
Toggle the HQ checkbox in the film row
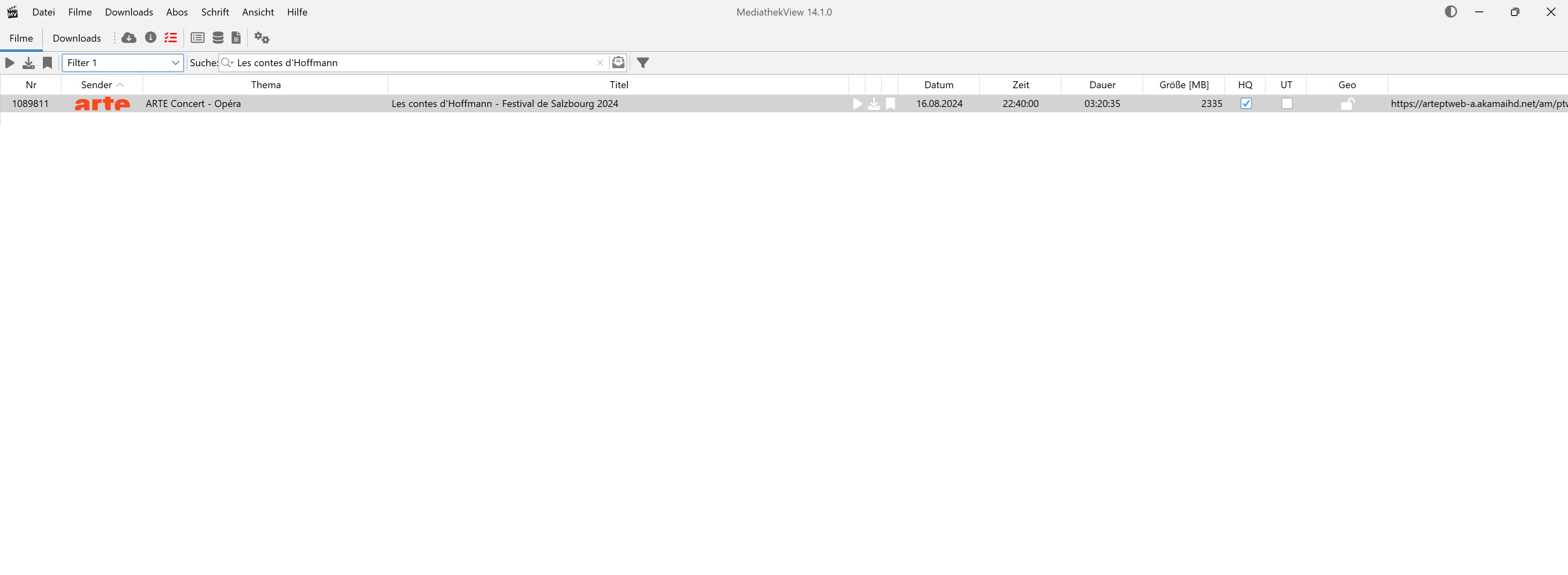point(1246,103)
